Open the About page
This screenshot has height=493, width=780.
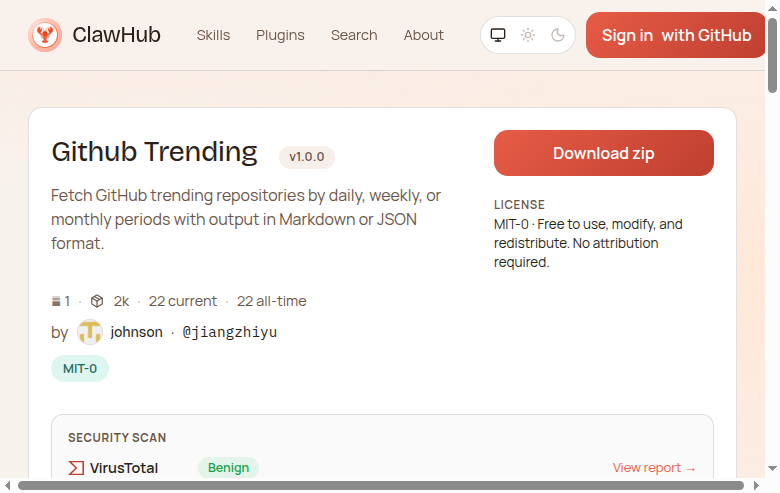(423, 35)
